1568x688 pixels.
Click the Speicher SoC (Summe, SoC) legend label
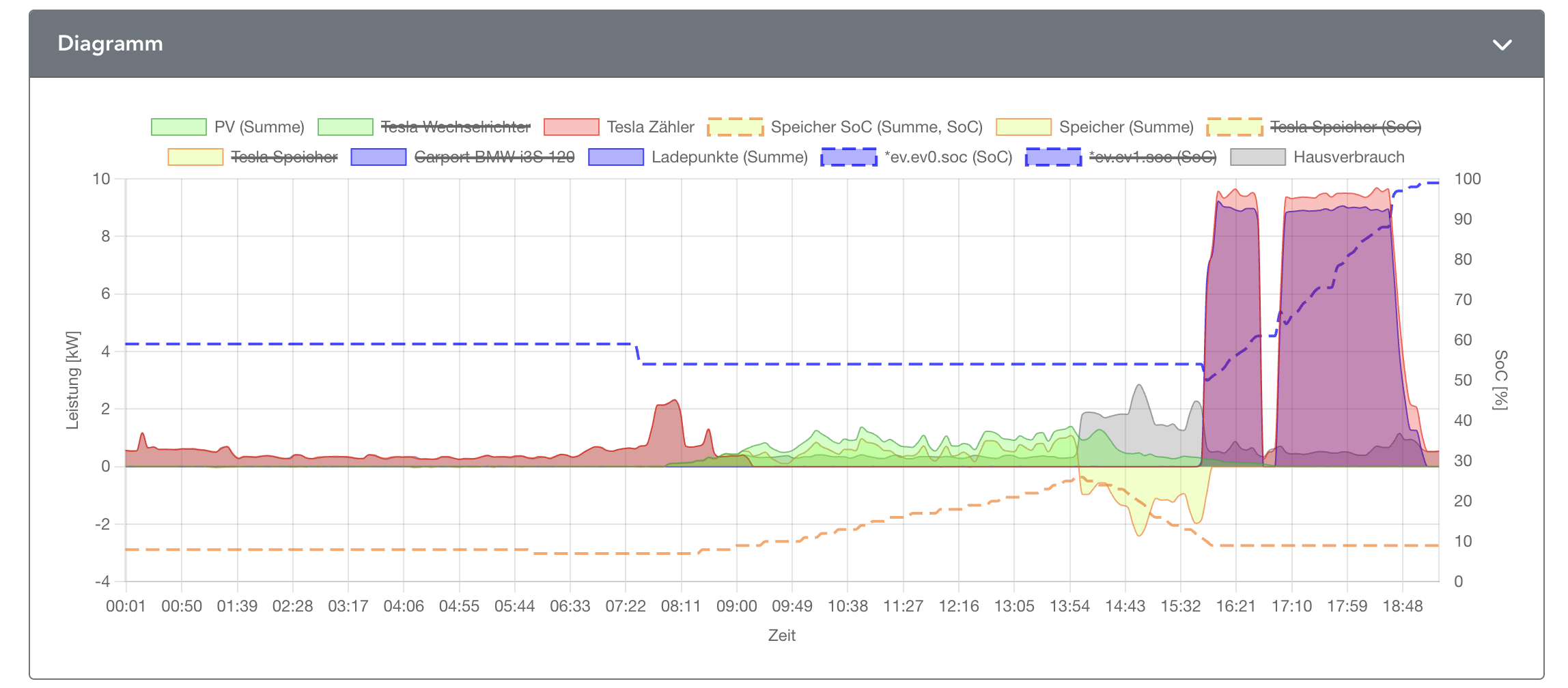point(876,128)
